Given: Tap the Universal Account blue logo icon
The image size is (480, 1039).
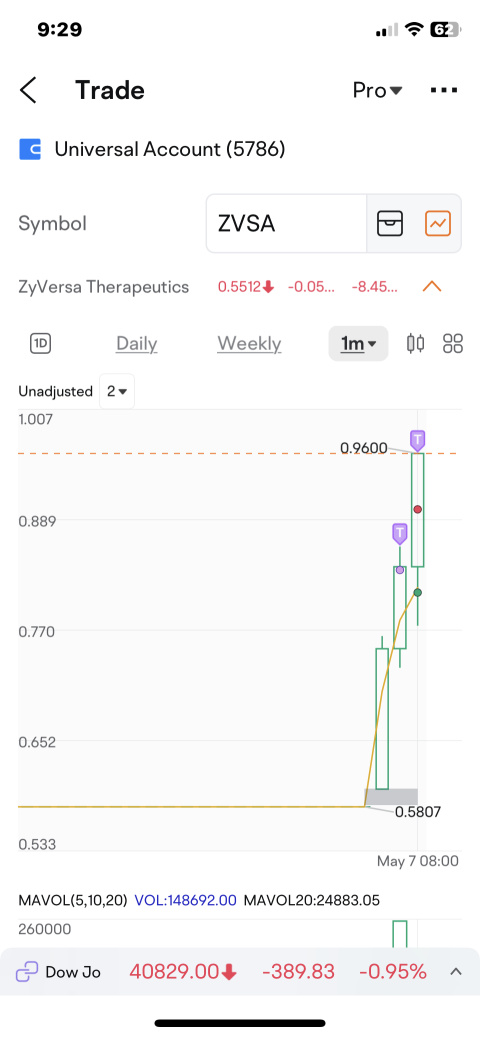Looking at the screenshot, I should click(x=30, y=150).
